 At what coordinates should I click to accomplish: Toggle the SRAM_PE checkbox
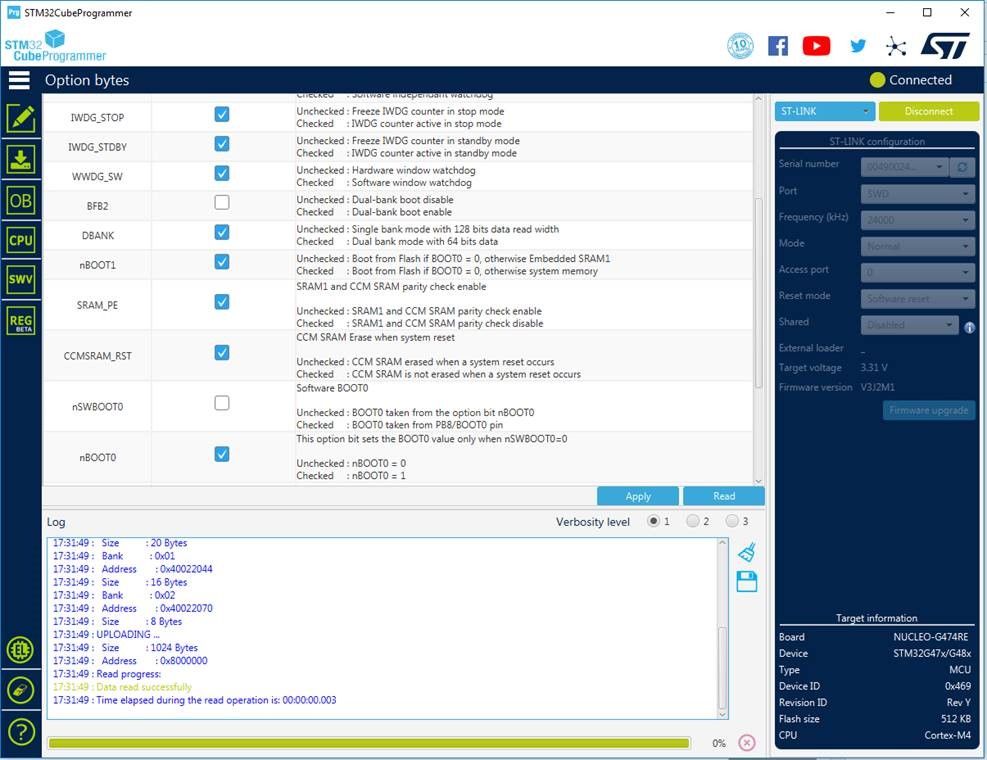coord(222,302)
